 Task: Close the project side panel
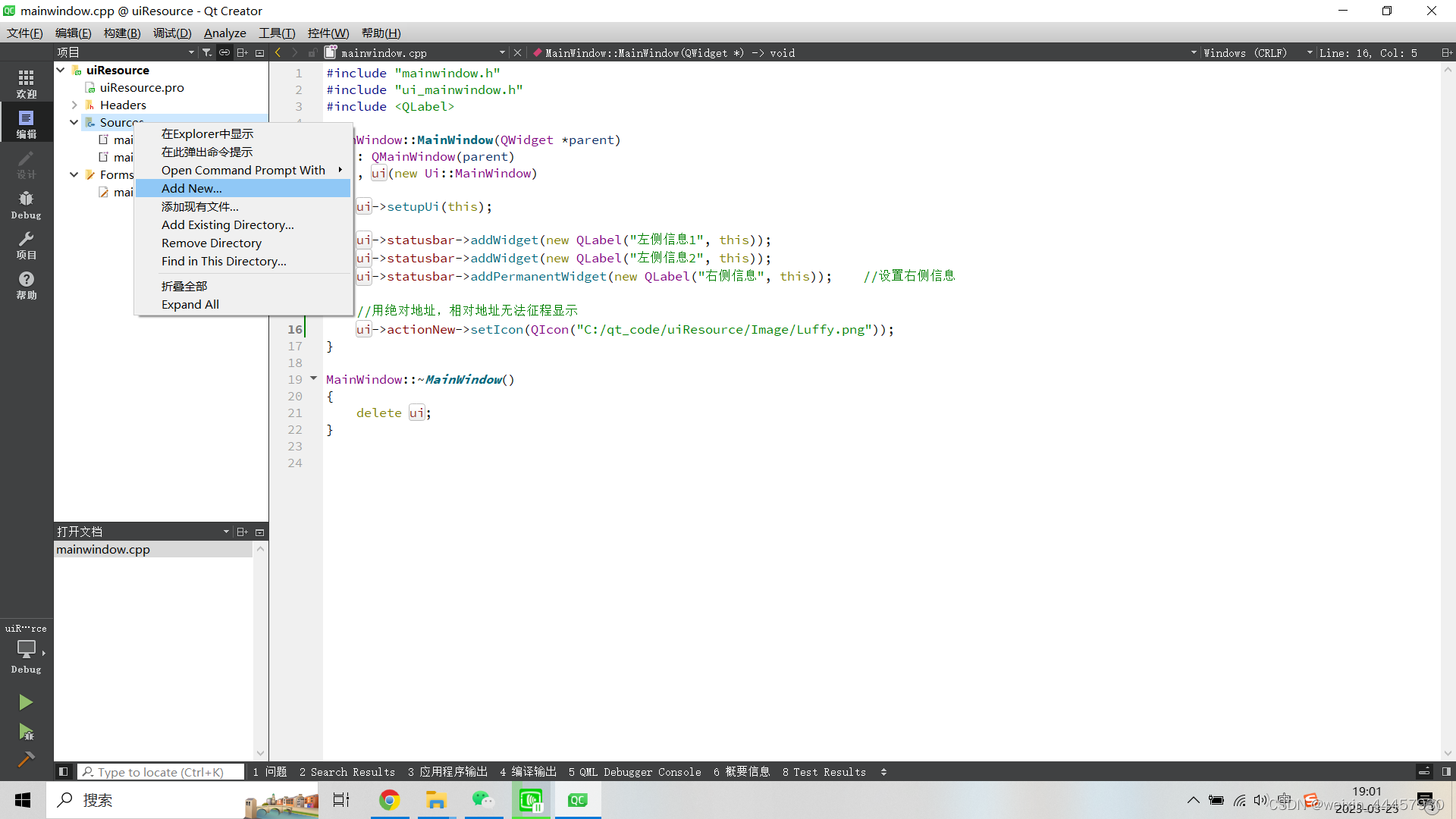(259, 52)
